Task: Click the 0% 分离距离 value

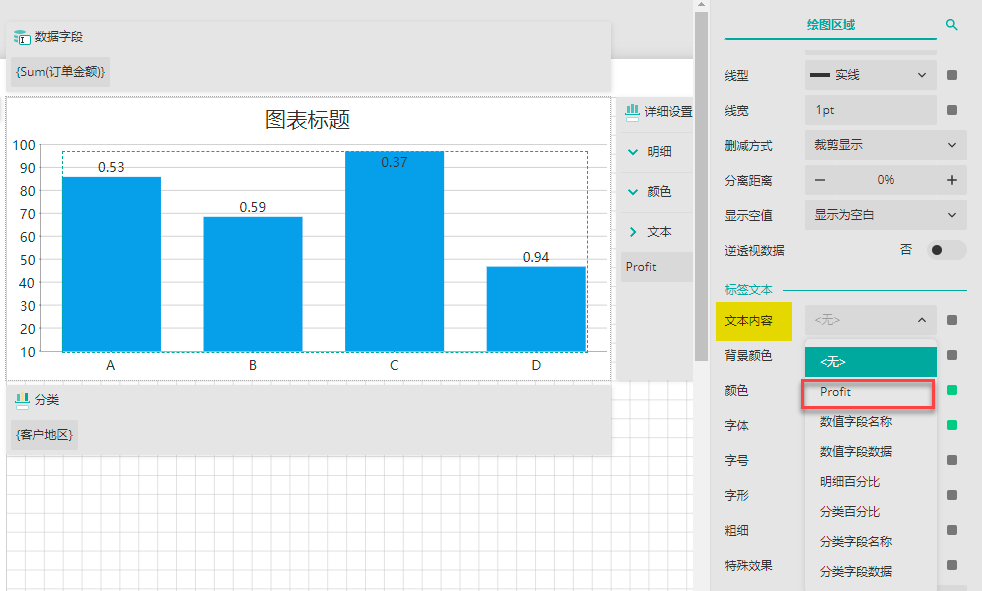Action: pos(886,180)
